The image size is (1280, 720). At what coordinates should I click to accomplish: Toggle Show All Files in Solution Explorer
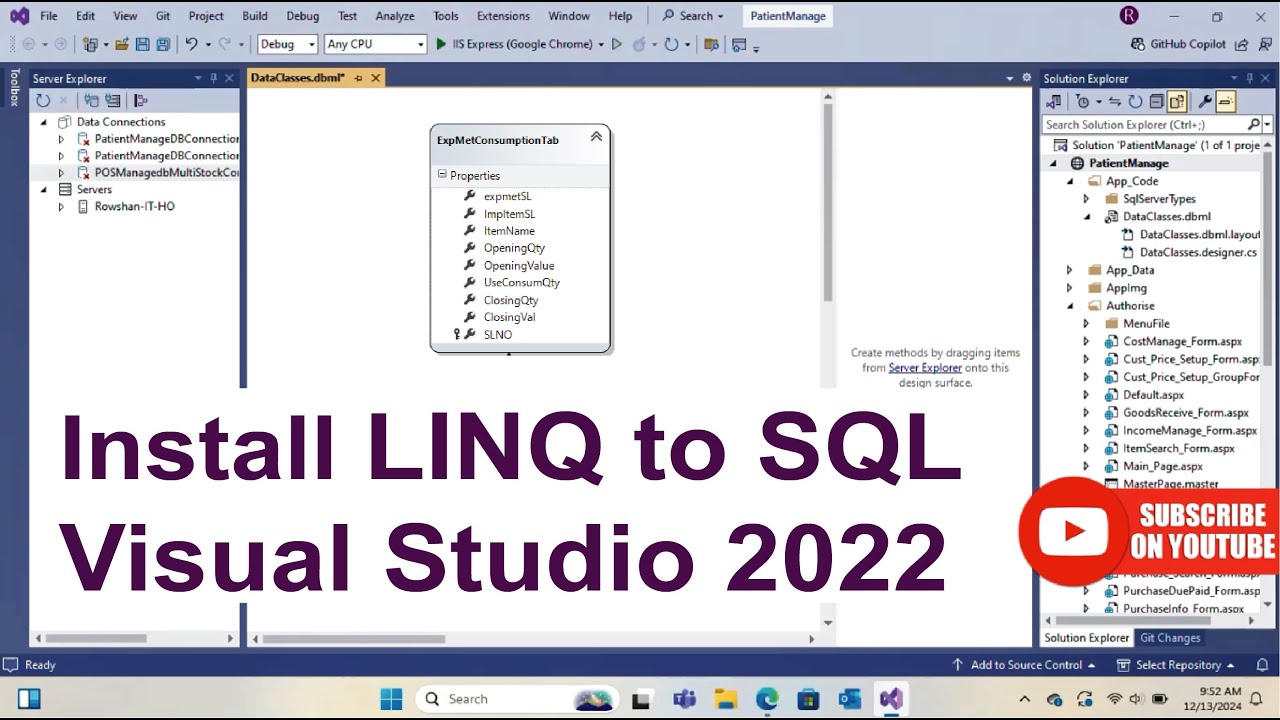(x=1177, y=101)
